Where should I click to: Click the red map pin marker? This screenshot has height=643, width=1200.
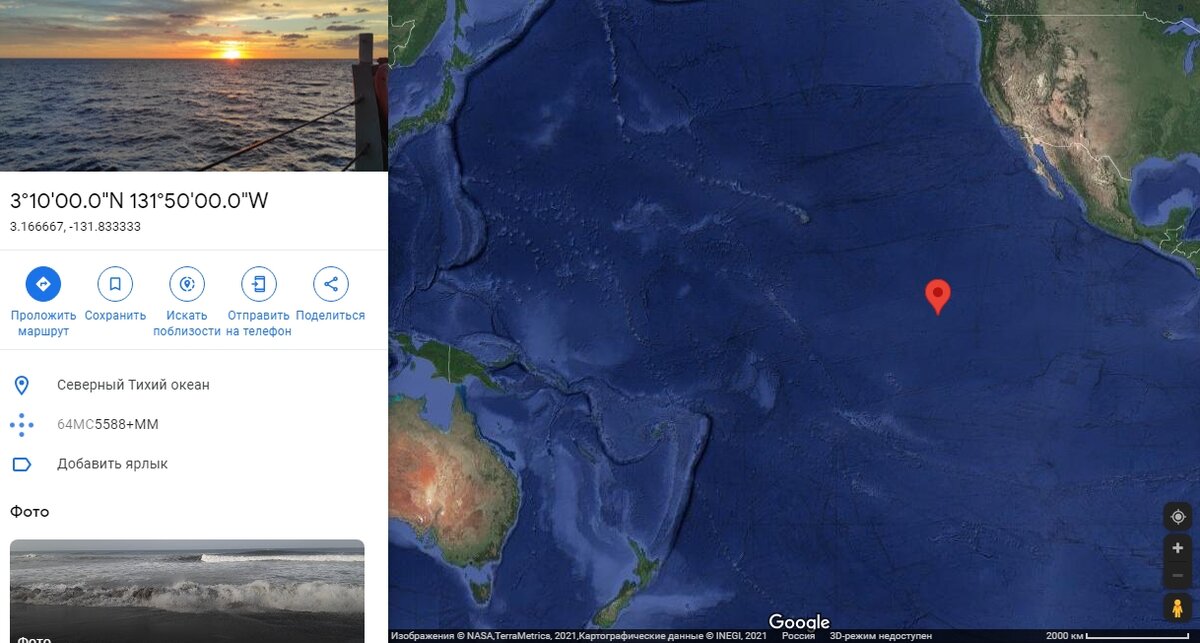tap(937, 296)
